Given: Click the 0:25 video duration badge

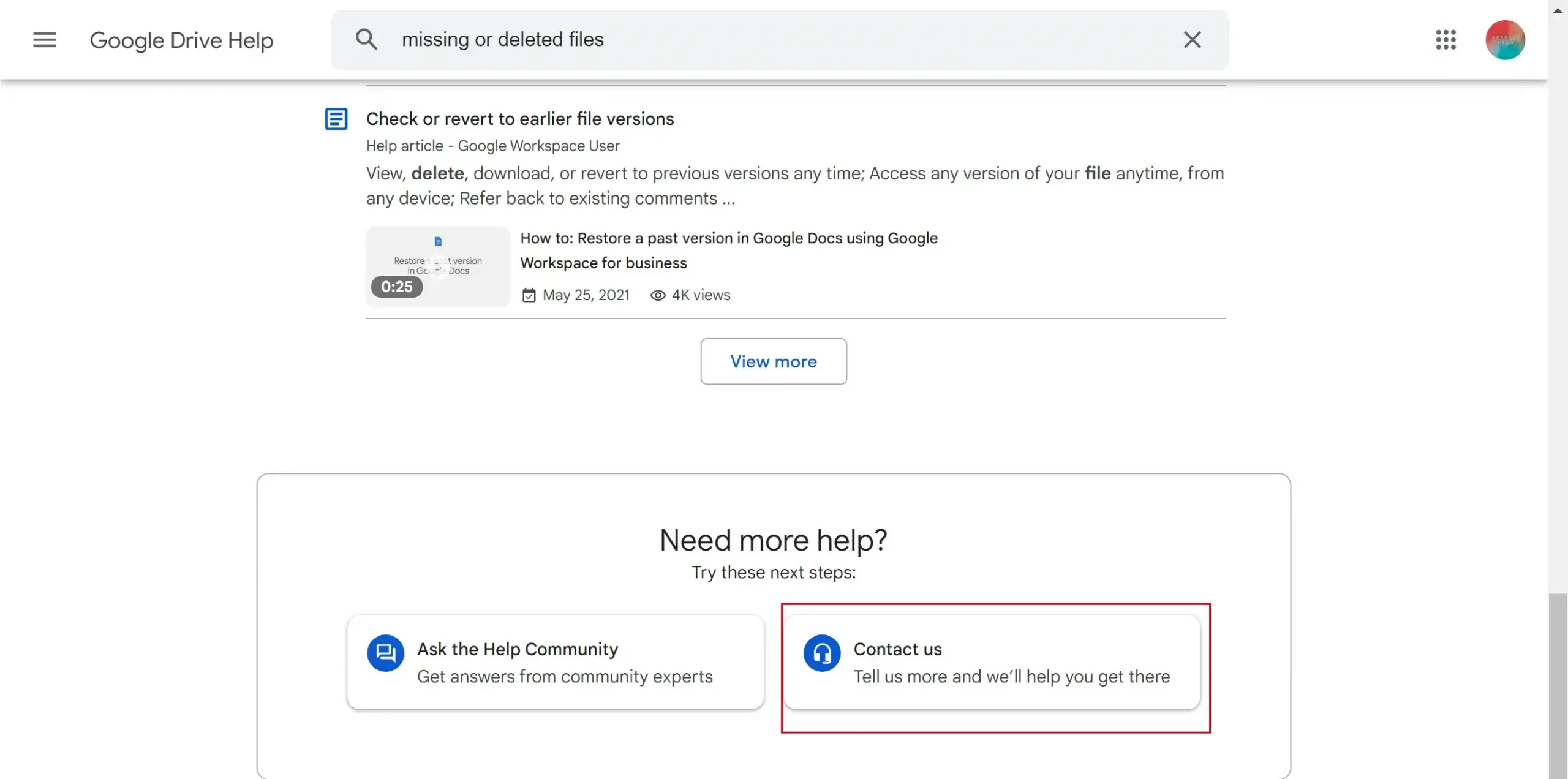Looking at the screenshot, I should tap(396, 287).
